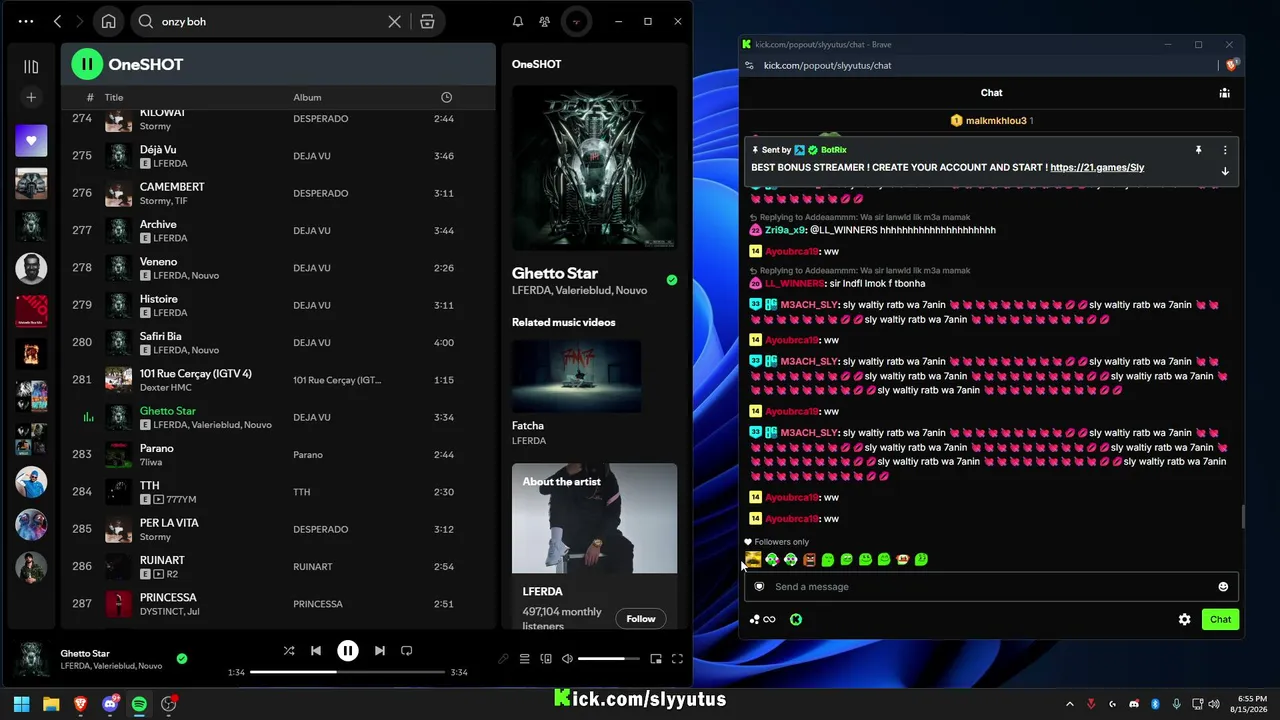Open Brave Shields icon in chat window

[x=1233, y=65]
